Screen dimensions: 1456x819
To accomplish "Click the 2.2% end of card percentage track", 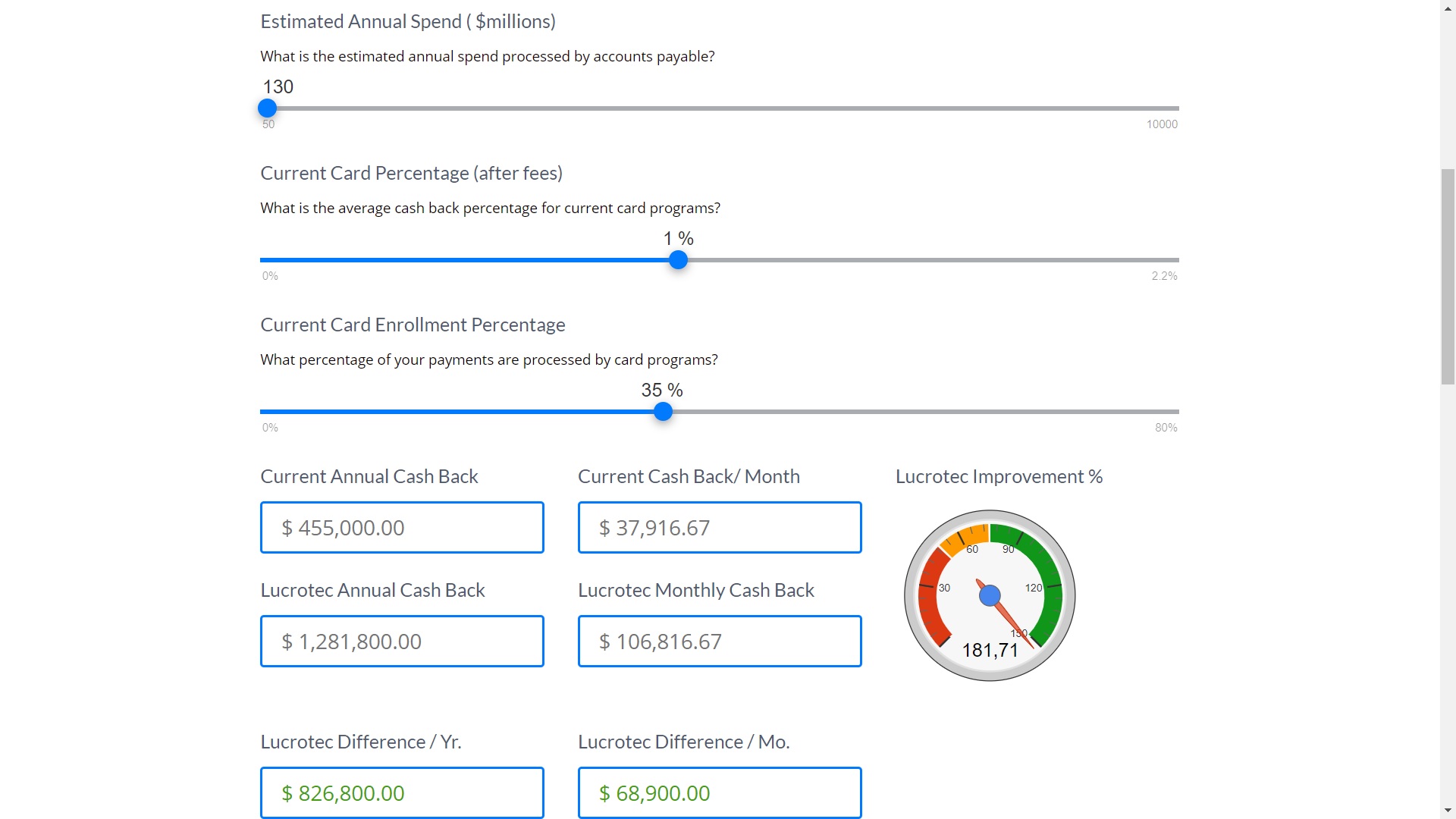I will pyautogui.click(x=1174, y=260).
